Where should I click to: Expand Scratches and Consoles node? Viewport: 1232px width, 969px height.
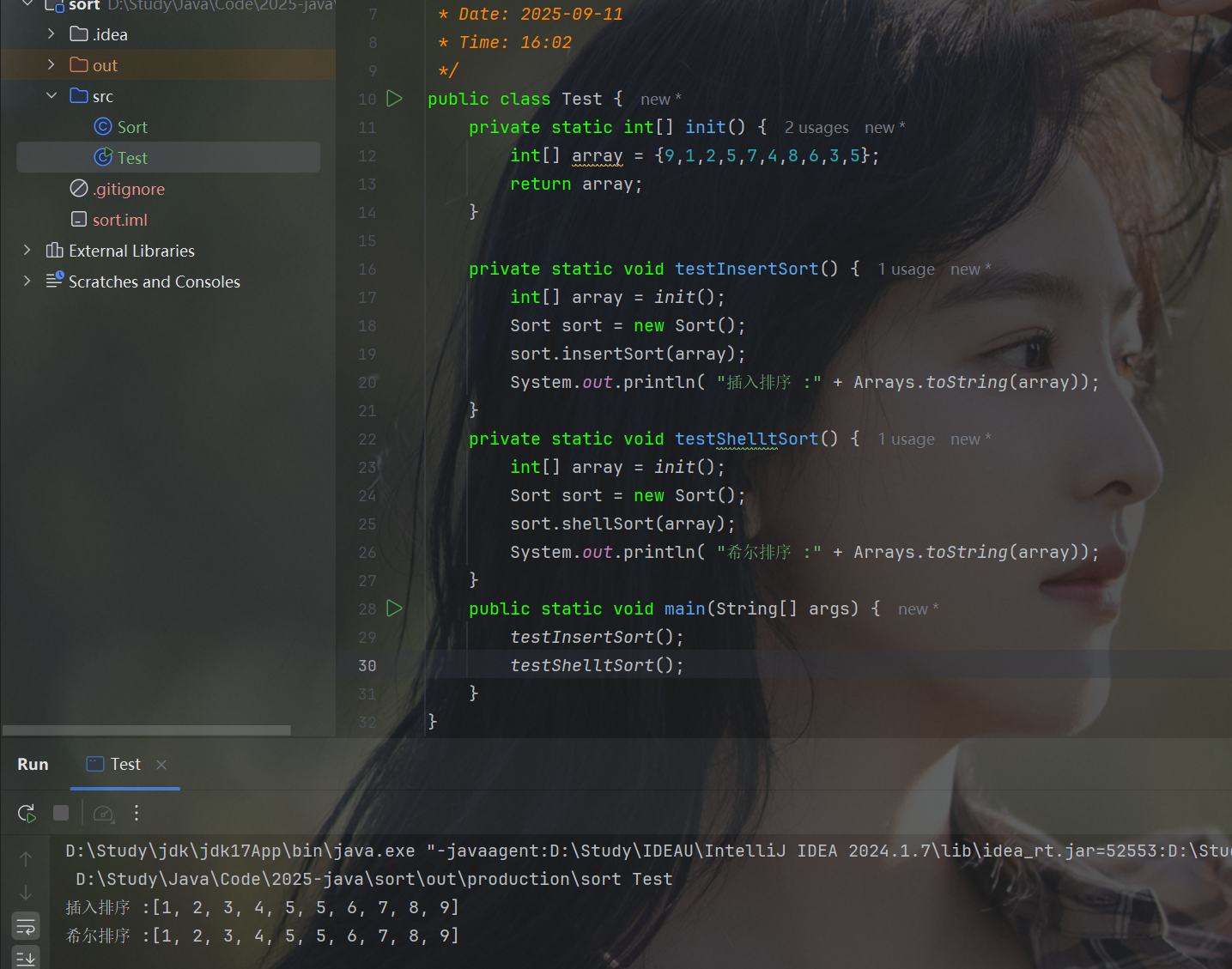point(27,282)
